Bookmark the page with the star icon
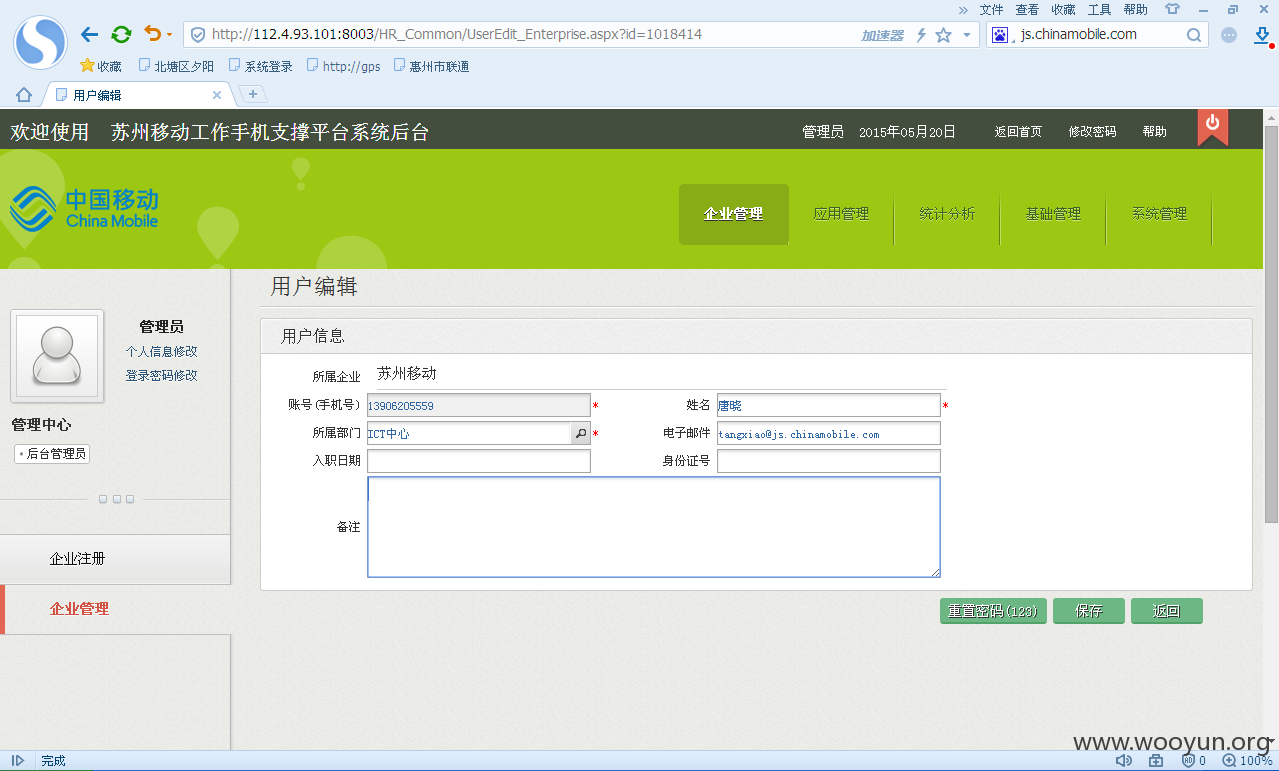This screenshot has width=1279, height=771. pyautogui.click(x=943, y=35)
